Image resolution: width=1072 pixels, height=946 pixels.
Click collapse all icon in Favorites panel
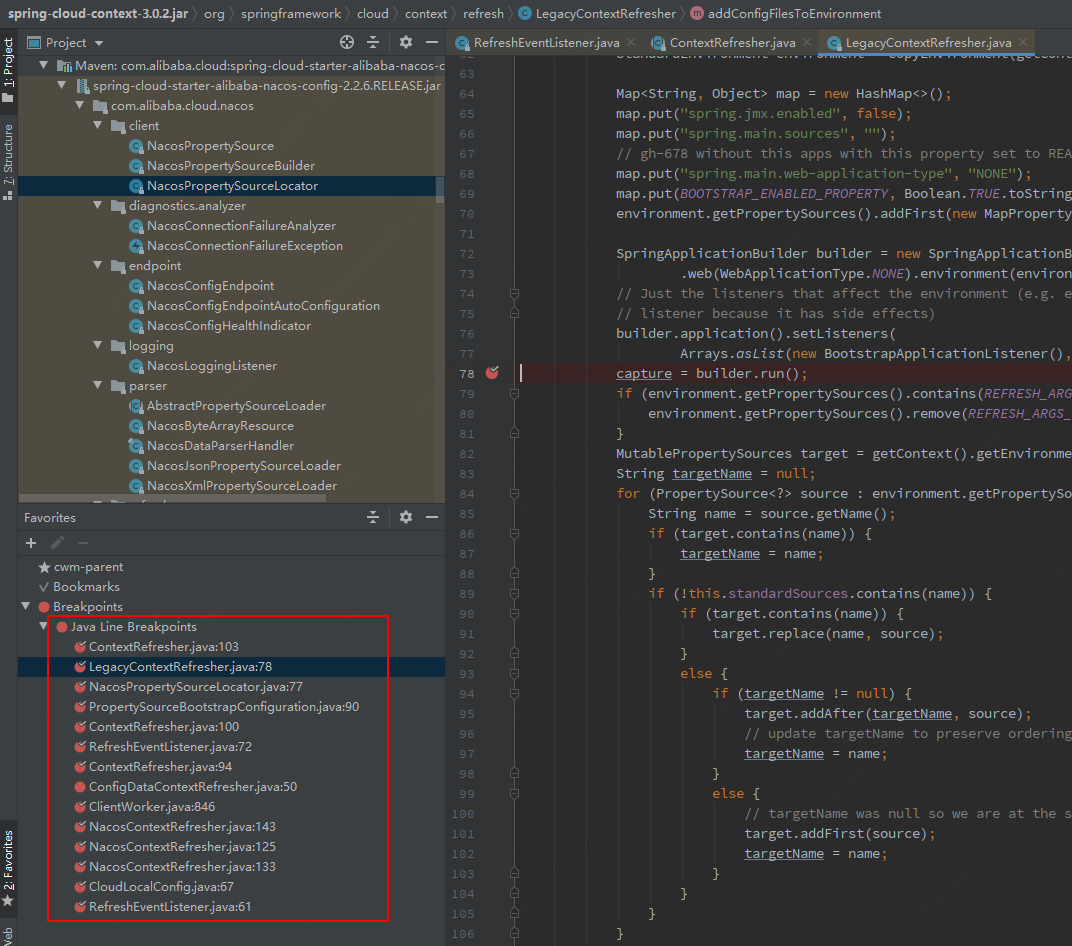tap(373, 517)
